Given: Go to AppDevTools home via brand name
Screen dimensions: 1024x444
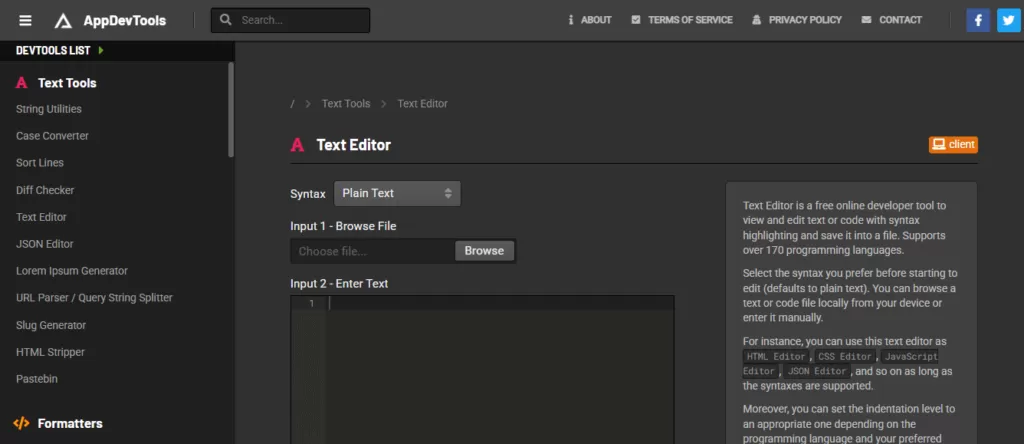Looking at the screenshot, I should 124,21.
